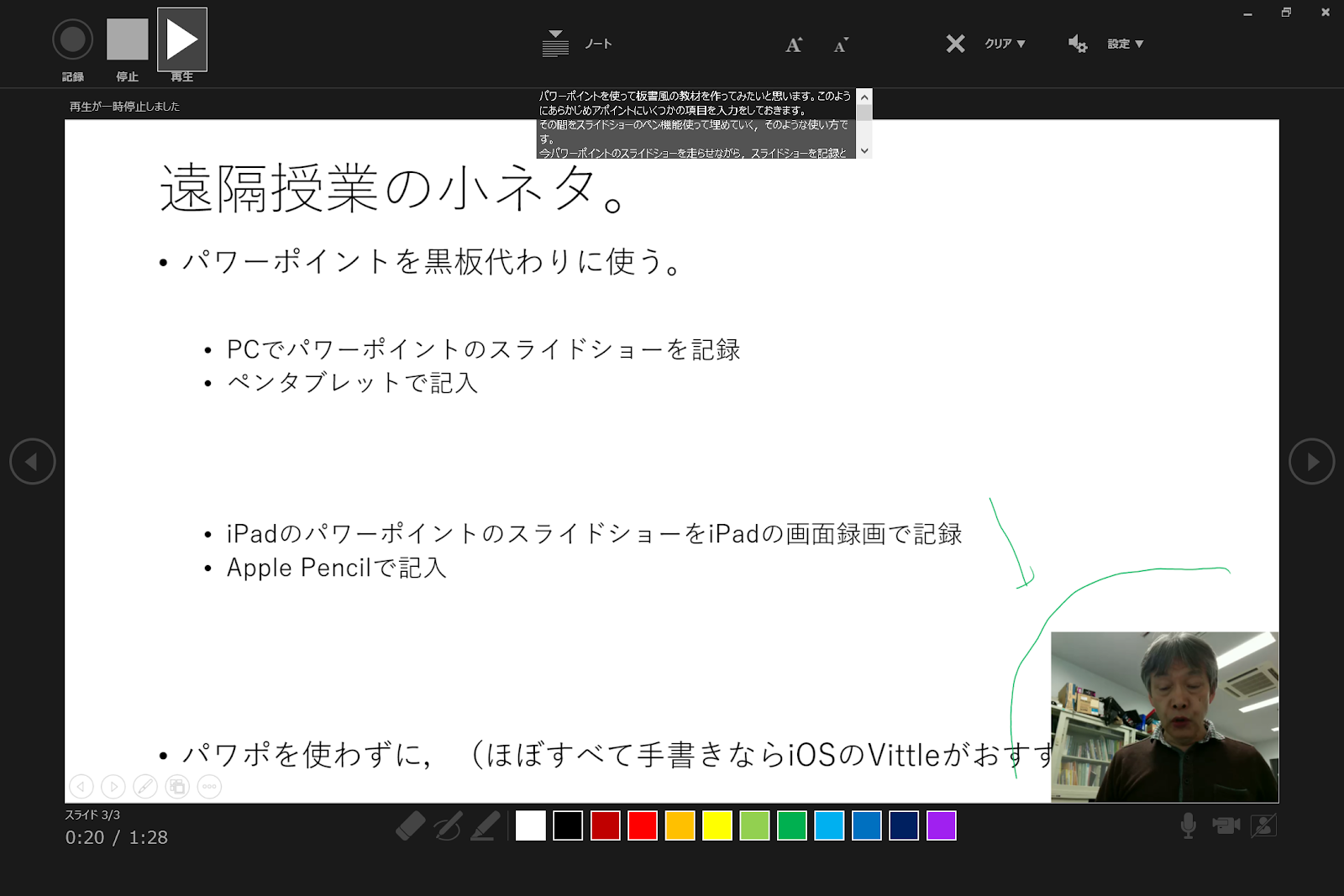Image resolution: width=1344 pixels, height=896 pixels.
Task: Choose the white ink color
Action: click(531, 825)
